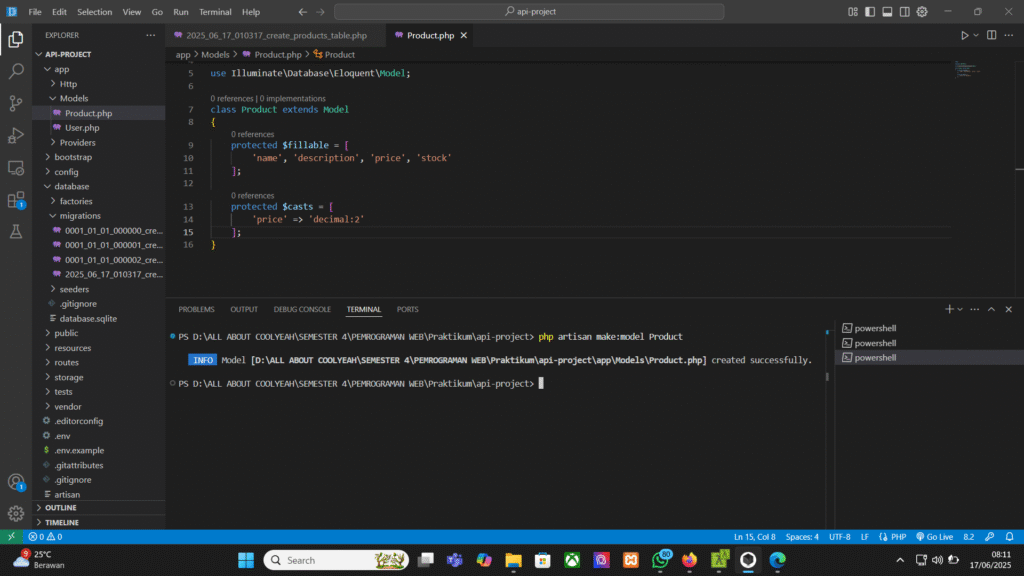
Task: Open the Source Control view
Action: (x=16, y=104)
